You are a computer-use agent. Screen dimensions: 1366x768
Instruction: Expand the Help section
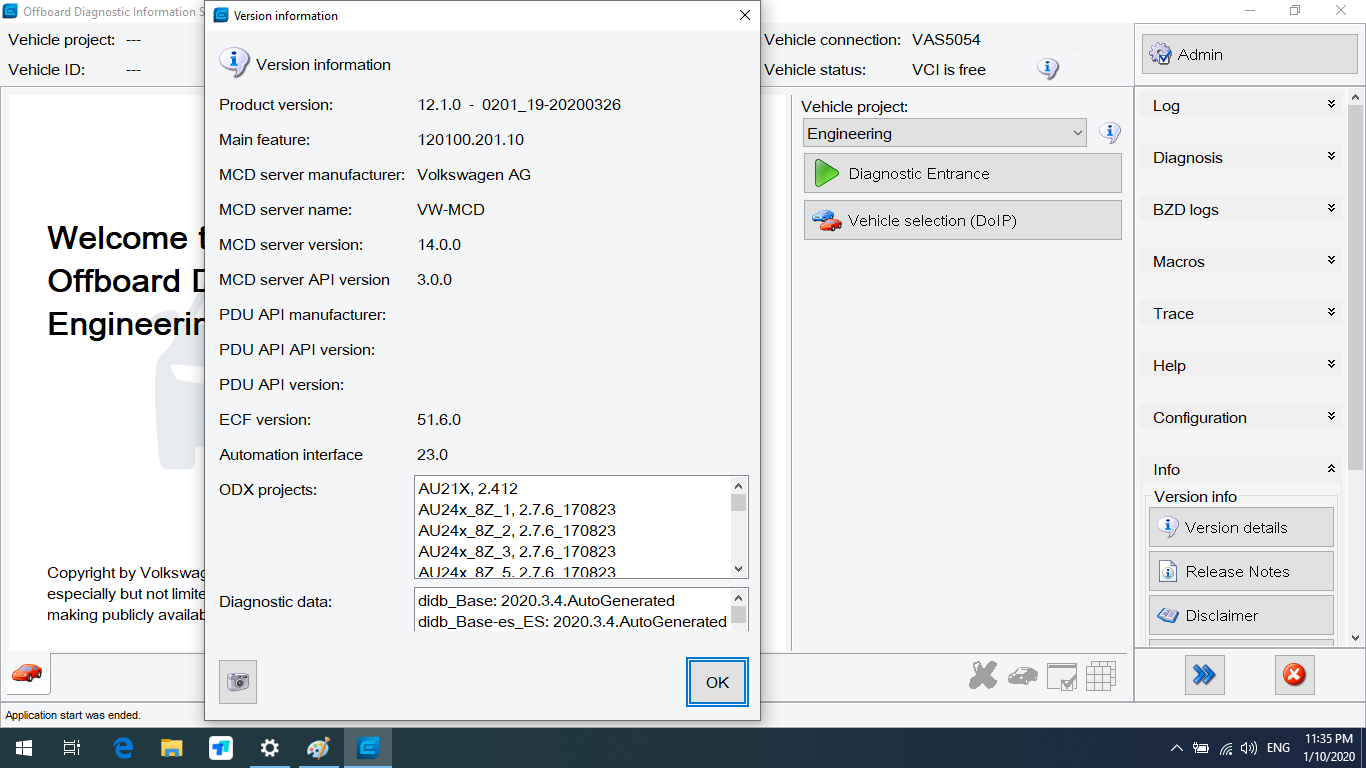pos(1243,365)
